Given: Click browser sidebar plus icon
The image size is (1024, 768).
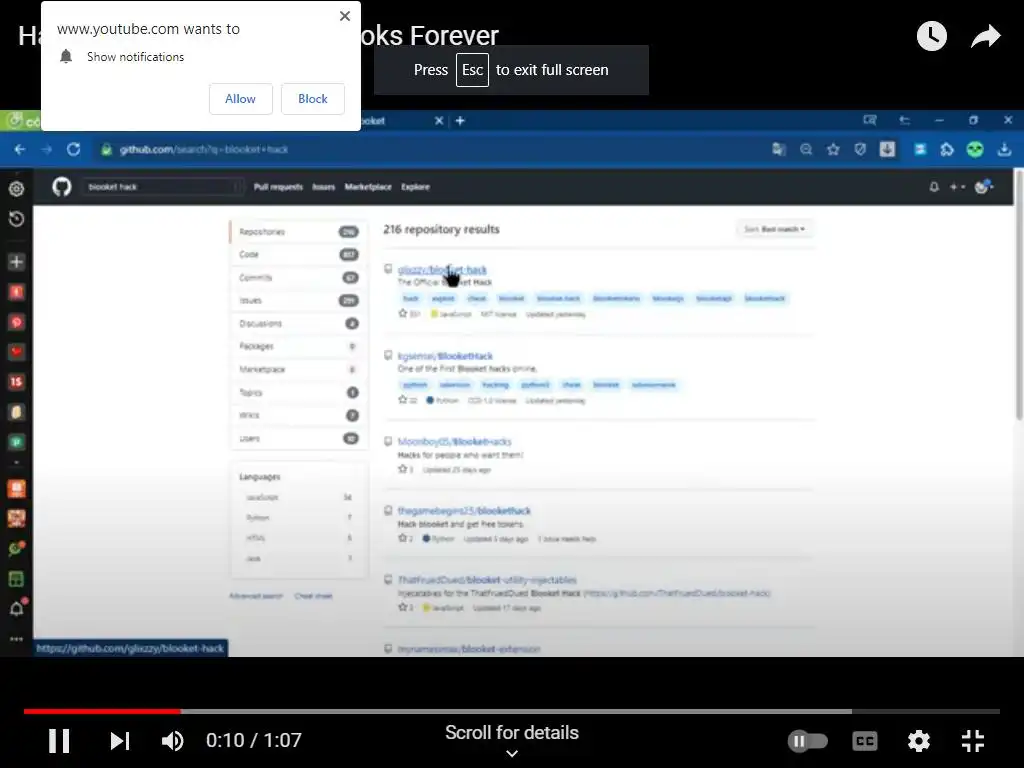Looking at the screenshot, I should tap(16, 262).
